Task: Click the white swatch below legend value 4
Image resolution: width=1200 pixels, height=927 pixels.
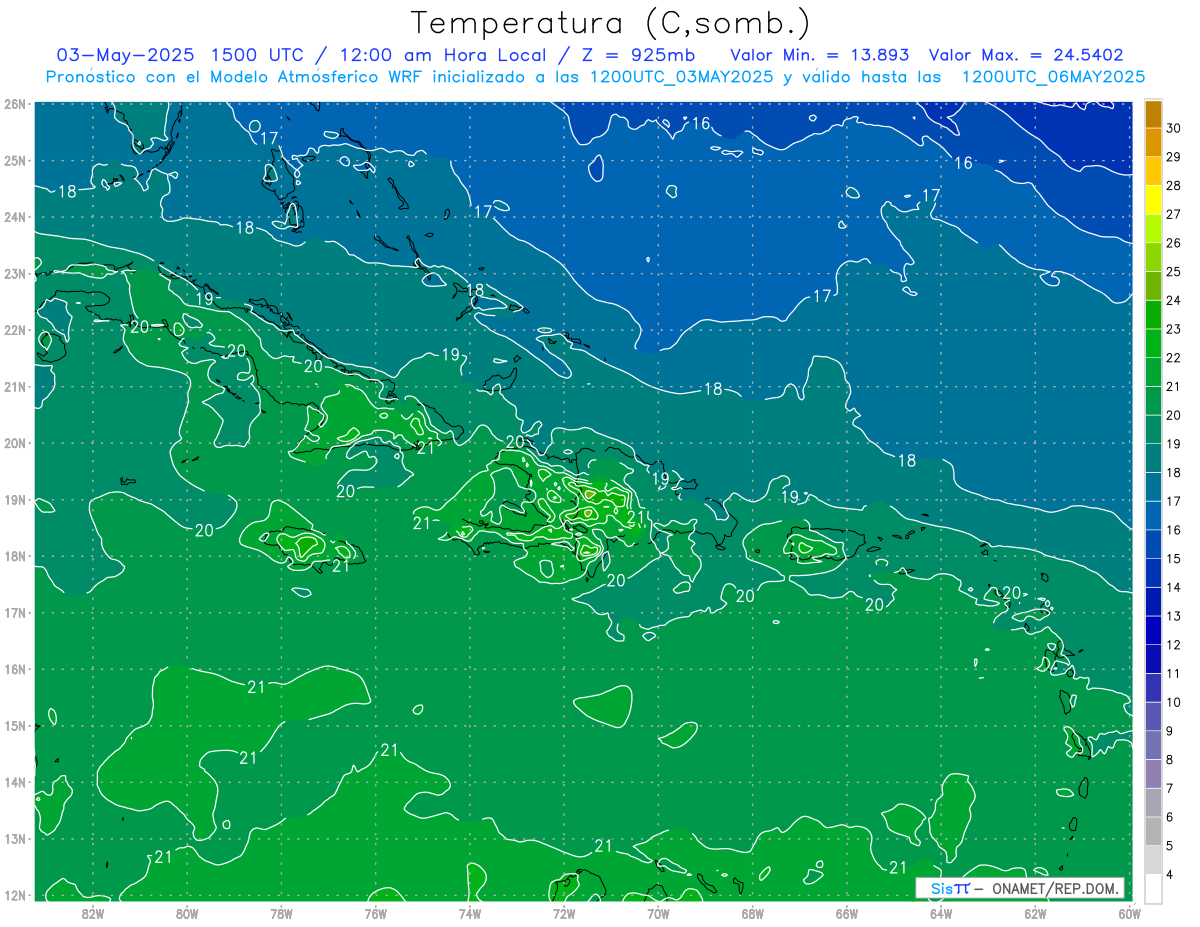Action: [1153, 889]
